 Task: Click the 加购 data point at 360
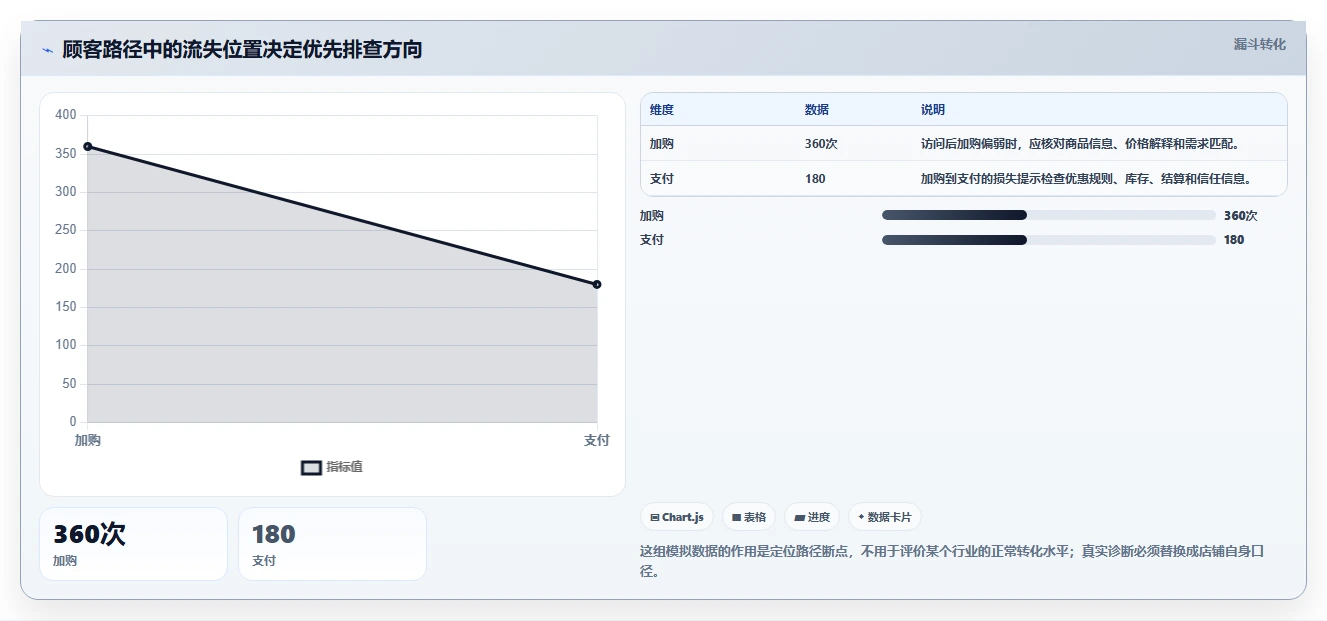pos(88,147)
